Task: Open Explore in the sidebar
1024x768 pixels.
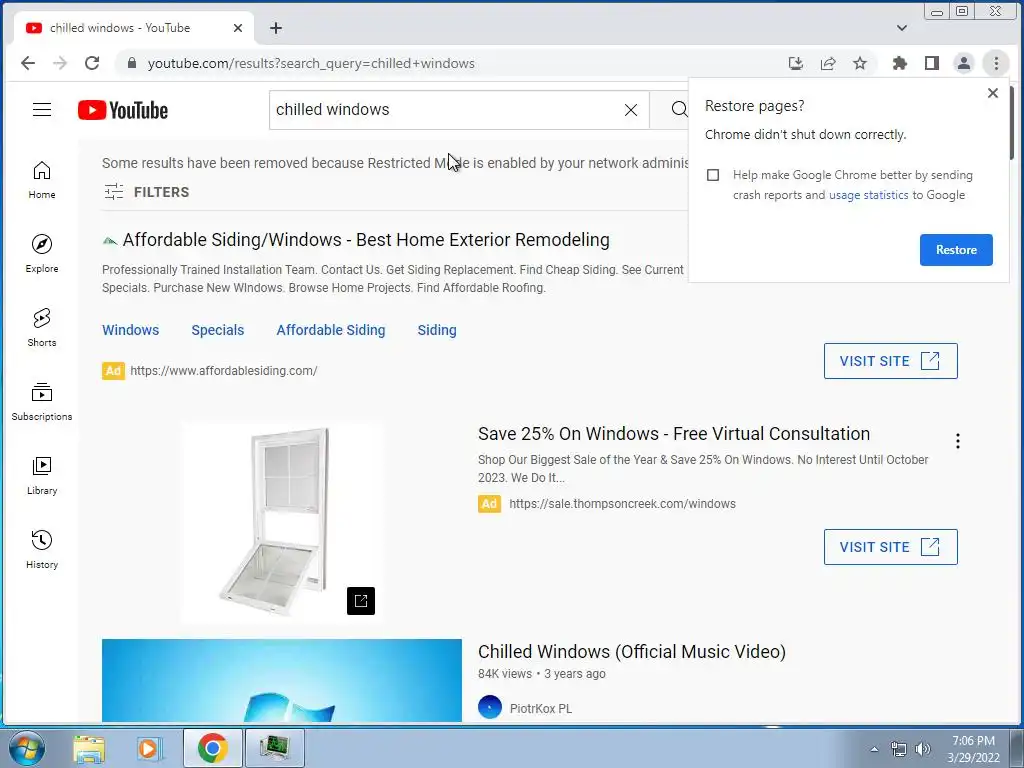Action: [x=42, y=253]
